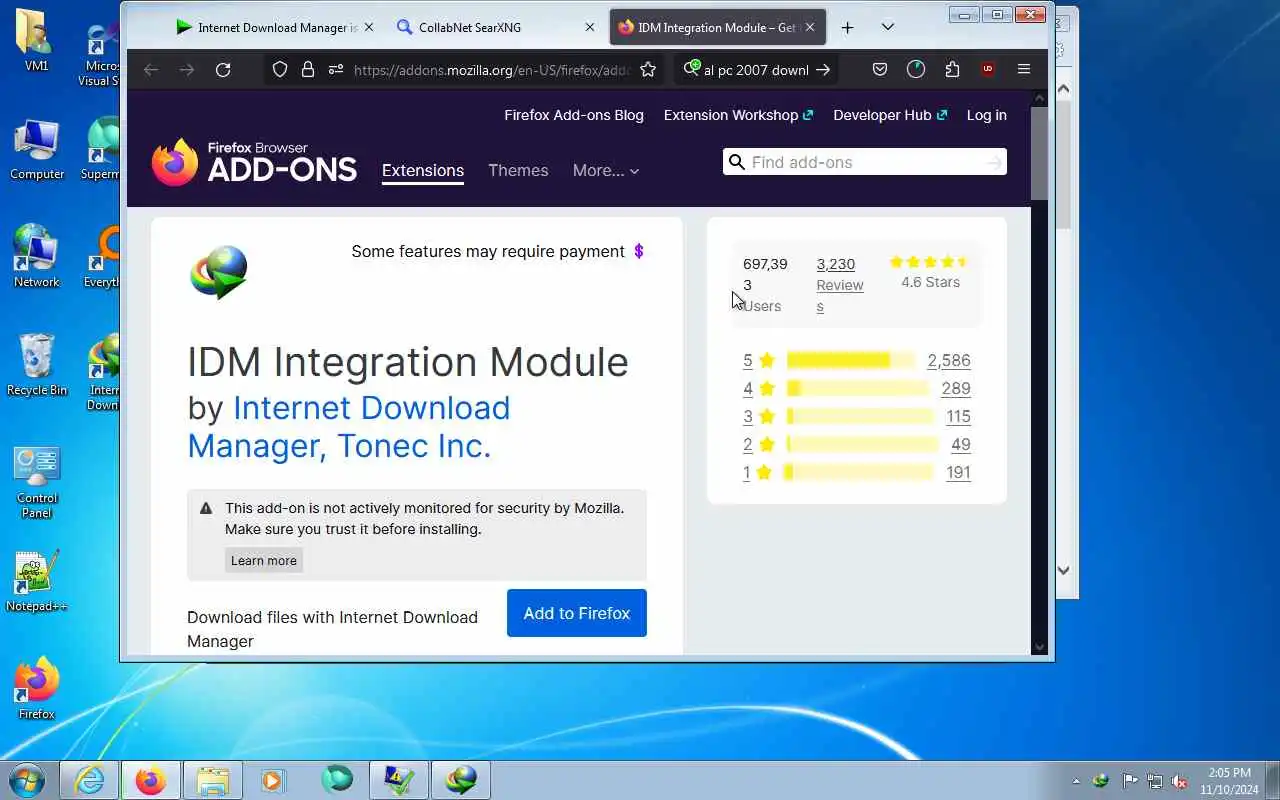The width and height of the screenshot is (1280, 800).
Task: Open the Extension Workshop link
Action: [x=738, y=115]
